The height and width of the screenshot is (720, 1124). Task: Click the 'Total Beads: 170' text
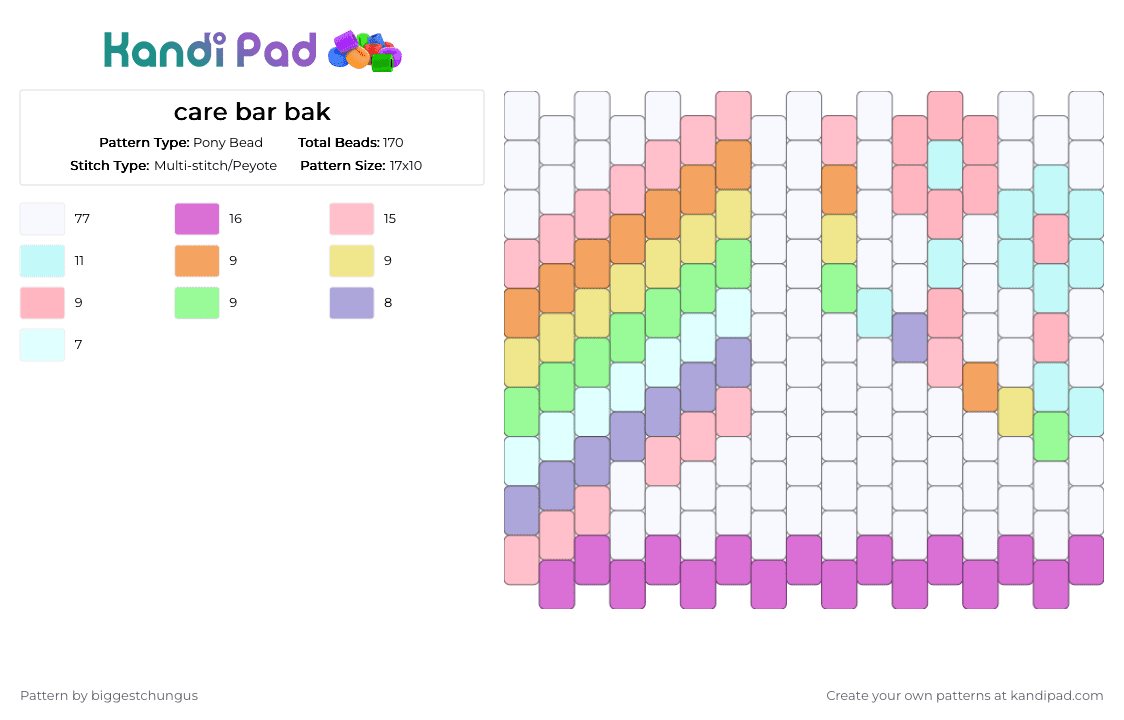tap(351, 143)
